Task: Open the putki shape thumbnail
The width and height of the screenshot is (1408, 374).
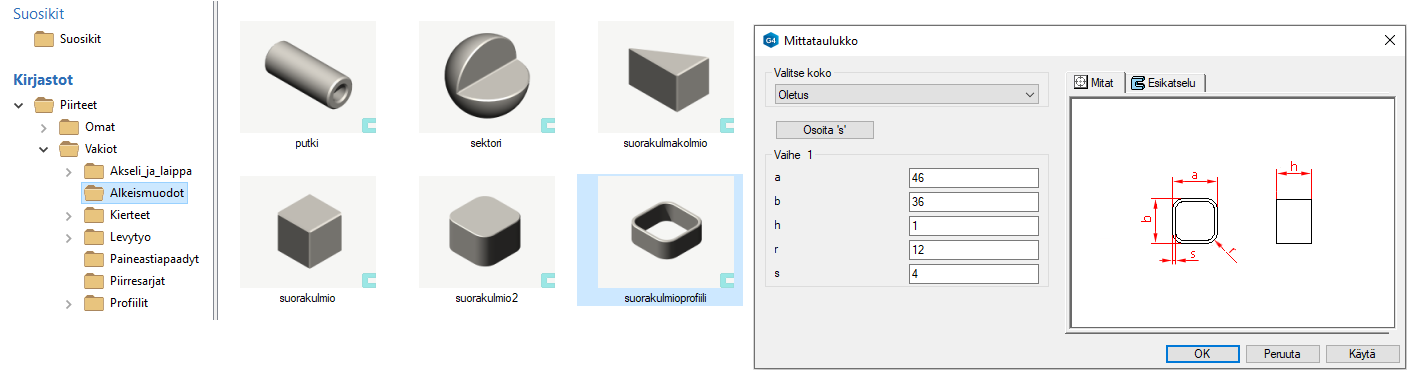Action: (x=308, y=77)
